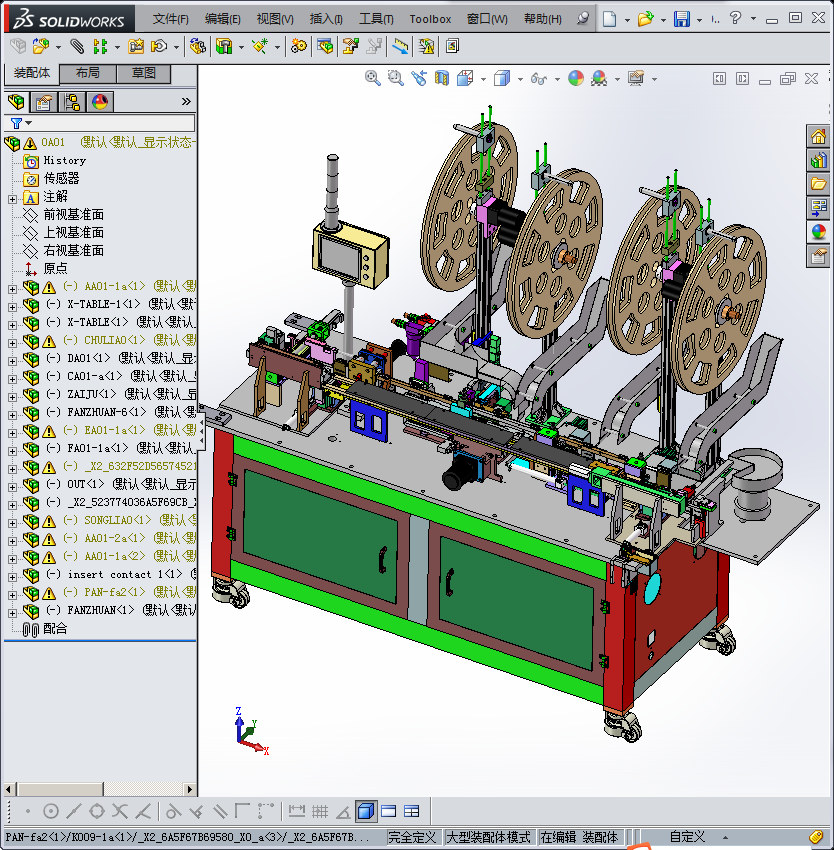
Task: Open the 工具(T) menu
Action: 376,19
